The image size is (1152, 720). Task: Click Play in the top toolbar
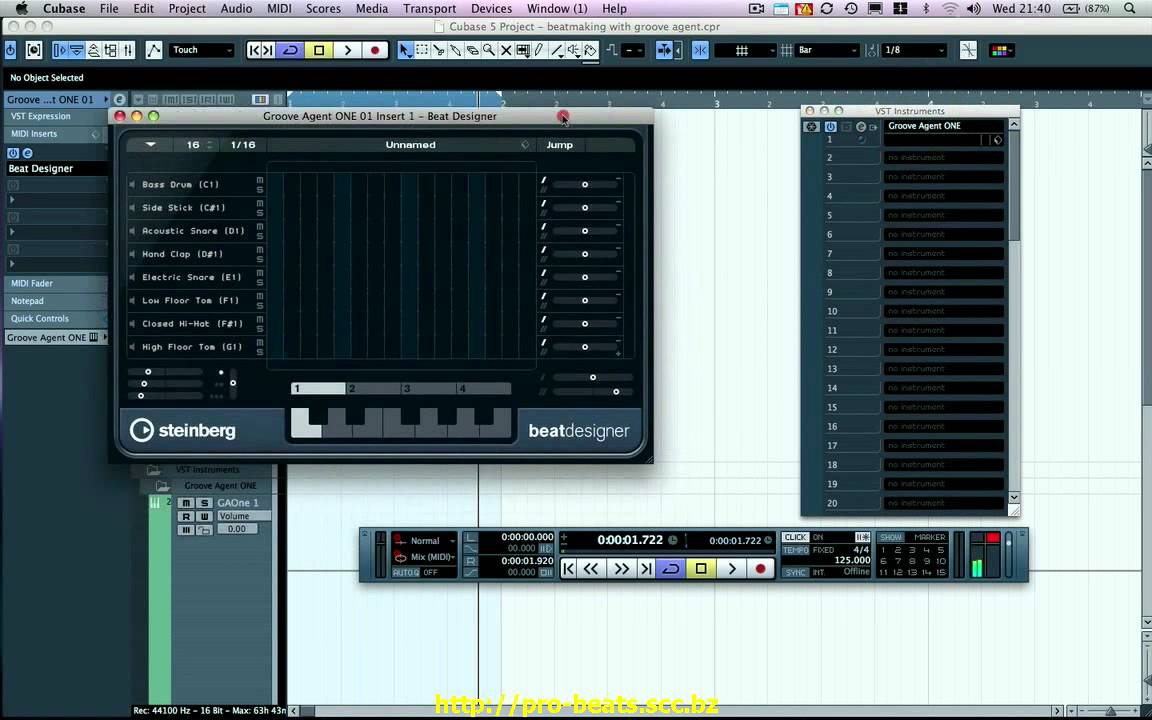point(348,50)
